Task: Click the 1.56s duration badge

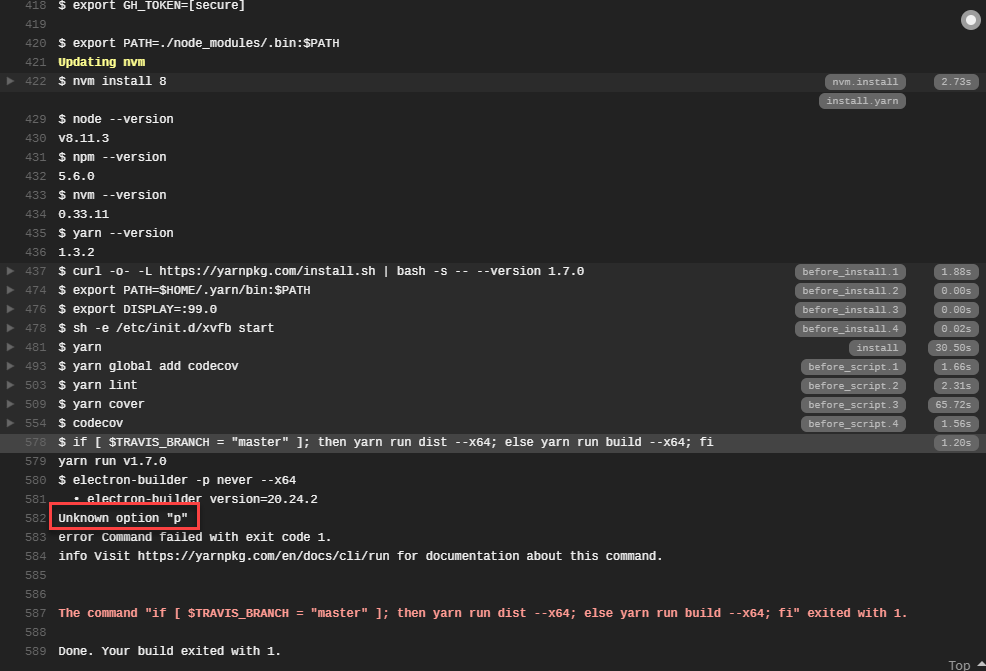Action: (956, 424)
